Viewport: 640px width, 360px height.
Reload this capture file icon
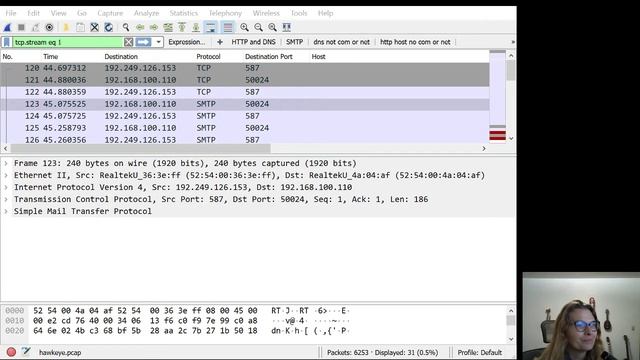(108, 27)
